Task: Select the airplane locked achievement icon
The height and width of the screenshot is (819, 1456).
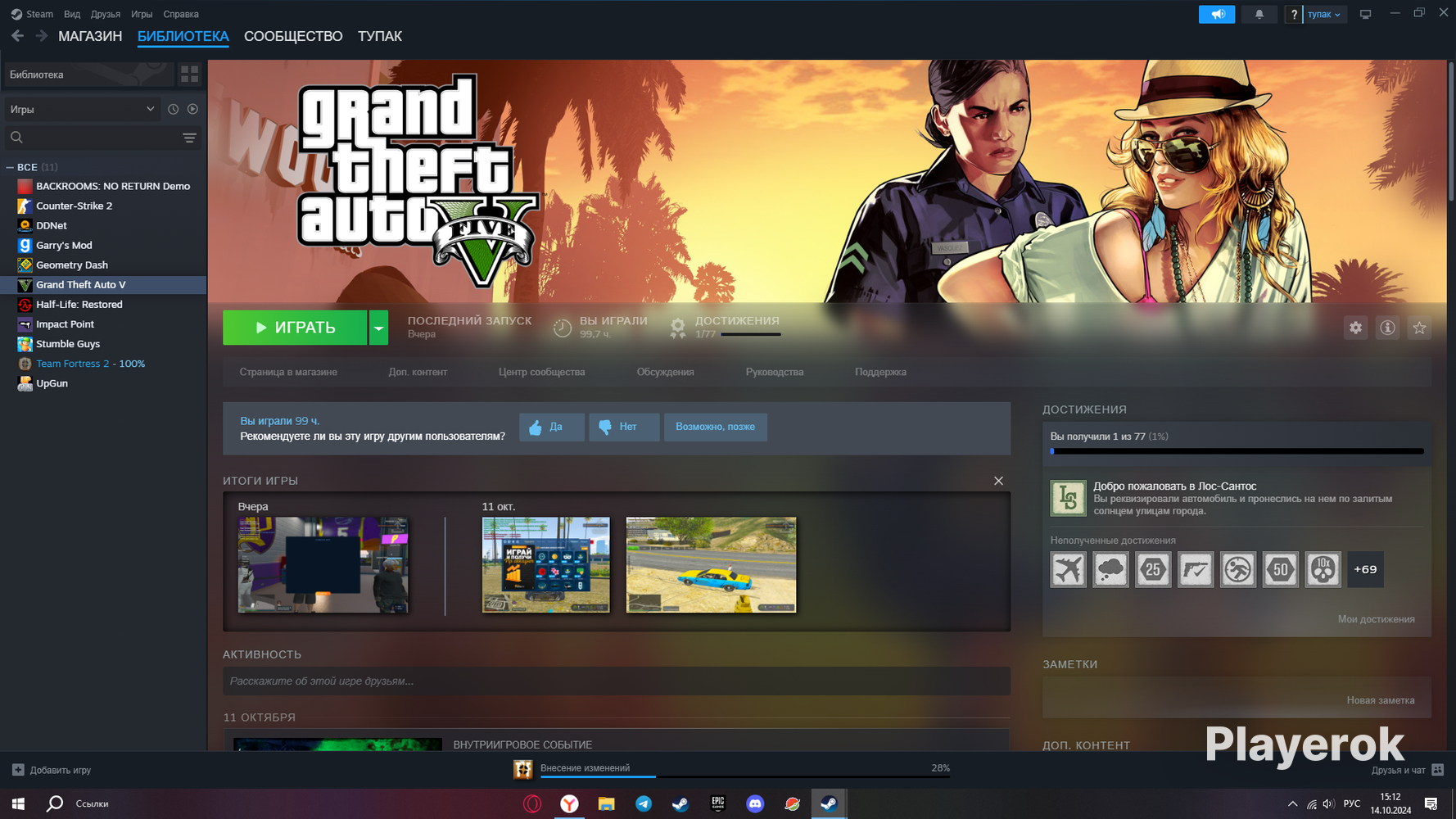Action: [x=1069, y=569]
